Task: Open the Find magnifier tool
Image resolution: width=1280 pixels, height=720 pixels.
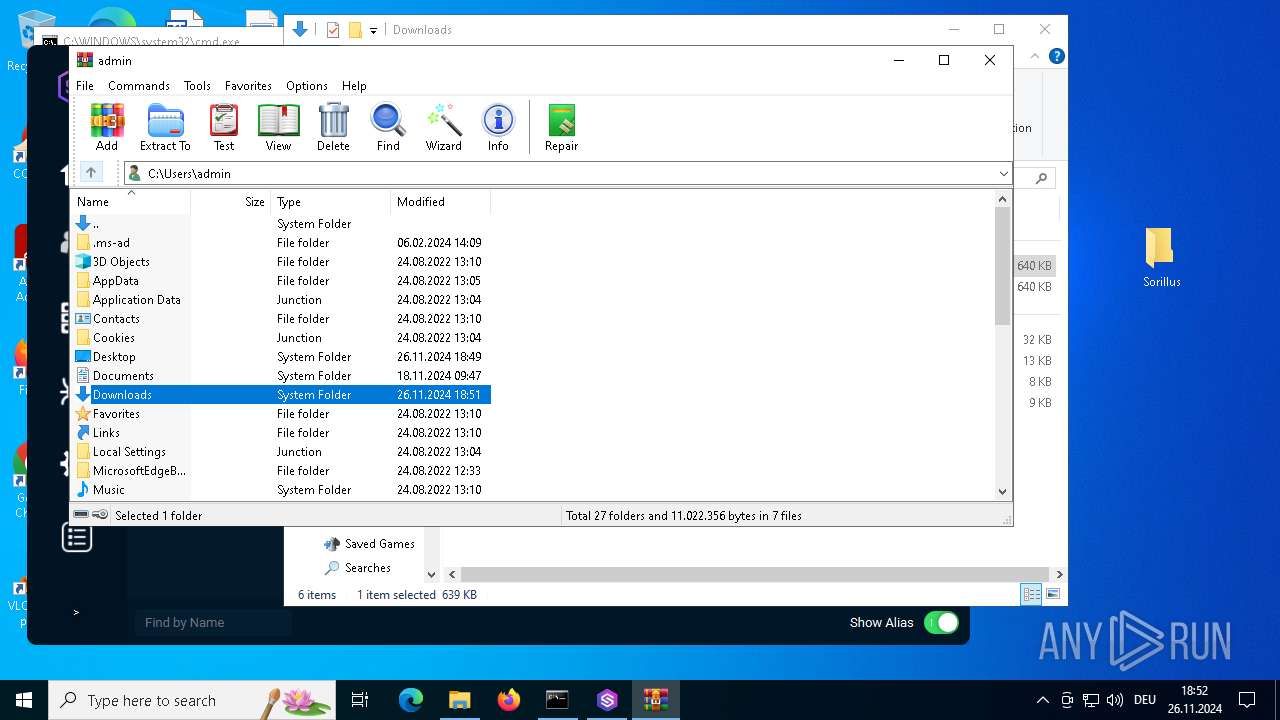Action: 388,127
